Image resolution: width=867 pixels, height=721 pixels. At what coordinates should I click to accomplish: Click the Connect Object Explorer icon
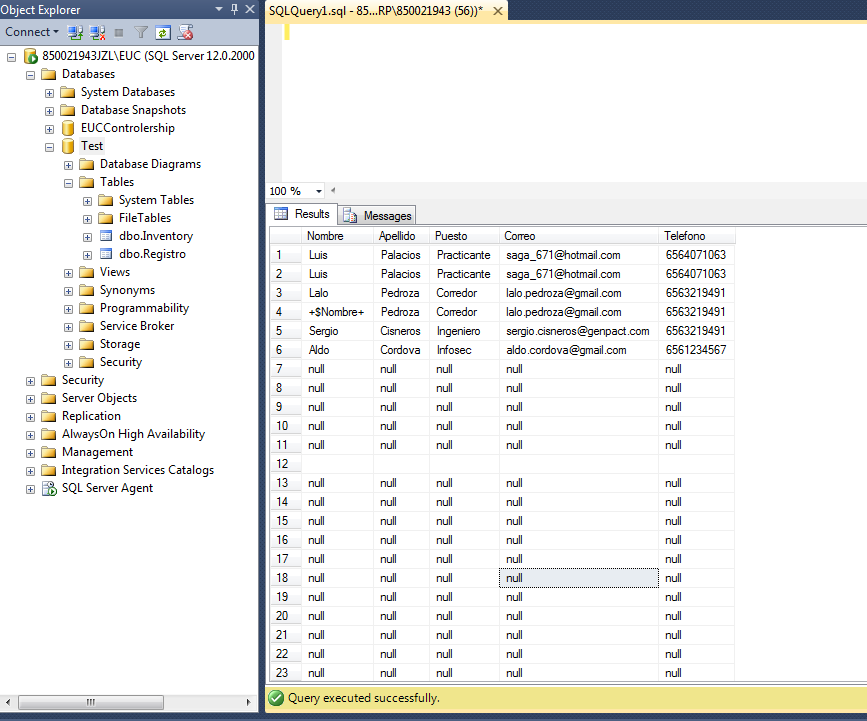[75, 33]
